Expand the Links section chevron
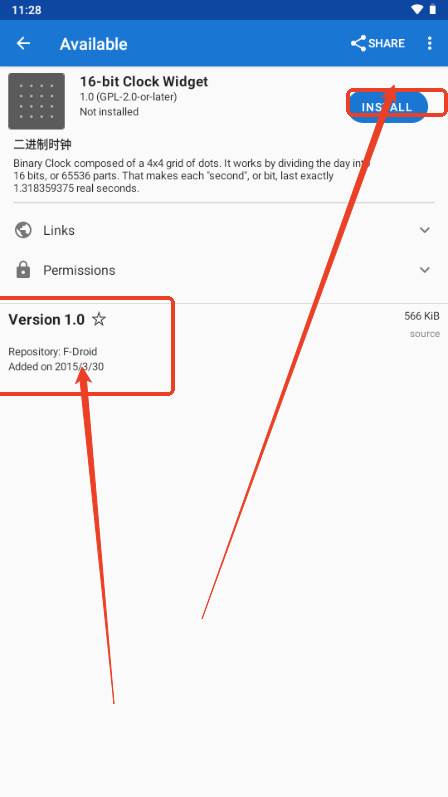Screen dimensions: 448x797 [x=425, y=230]
